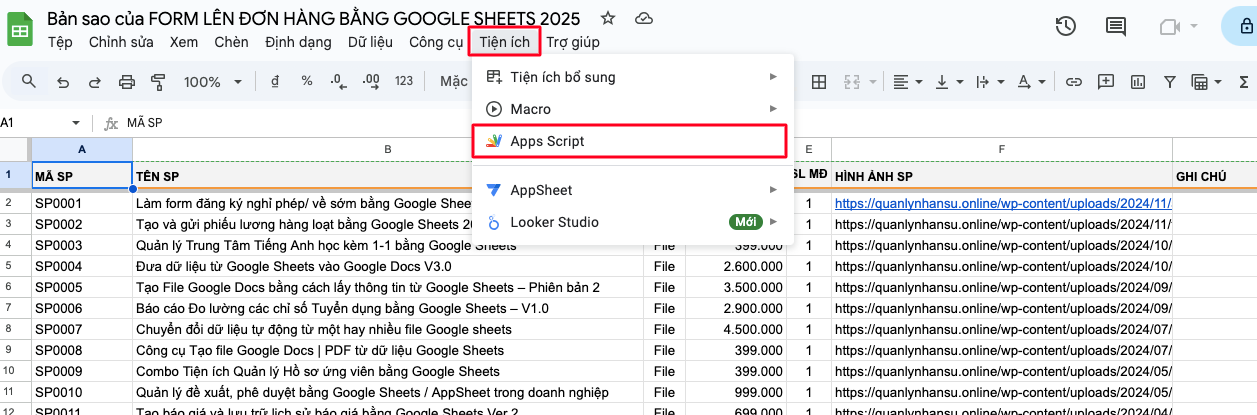1257x415 pixels.
Task: Open the Looker Studio submenu
Action: click(633, 222)
